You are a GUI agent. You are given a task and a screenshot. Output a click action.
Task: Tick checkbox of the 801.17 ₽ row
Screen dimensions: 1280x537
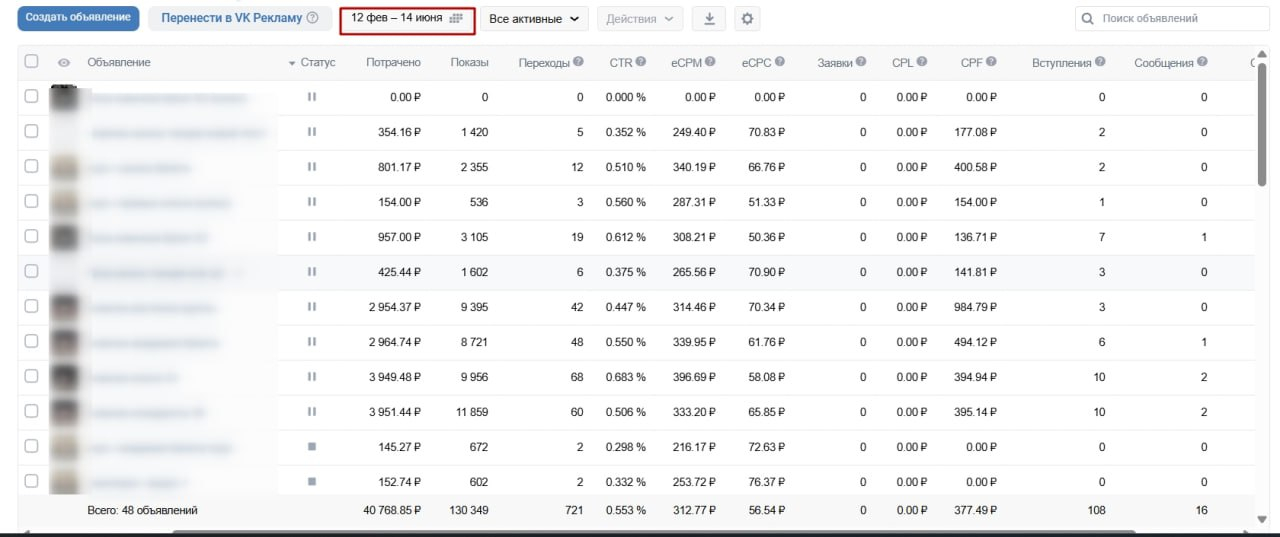click(31, 166)
